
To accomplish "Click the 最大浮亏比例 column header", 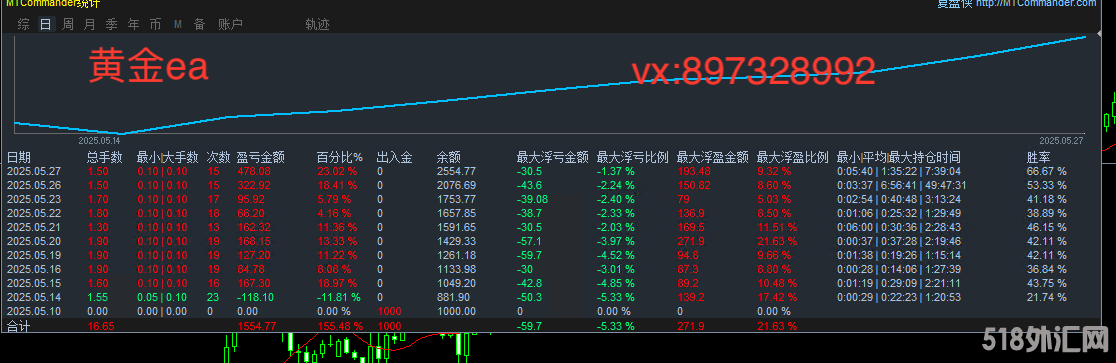I will pyautogui.click(x=632, y=157).
